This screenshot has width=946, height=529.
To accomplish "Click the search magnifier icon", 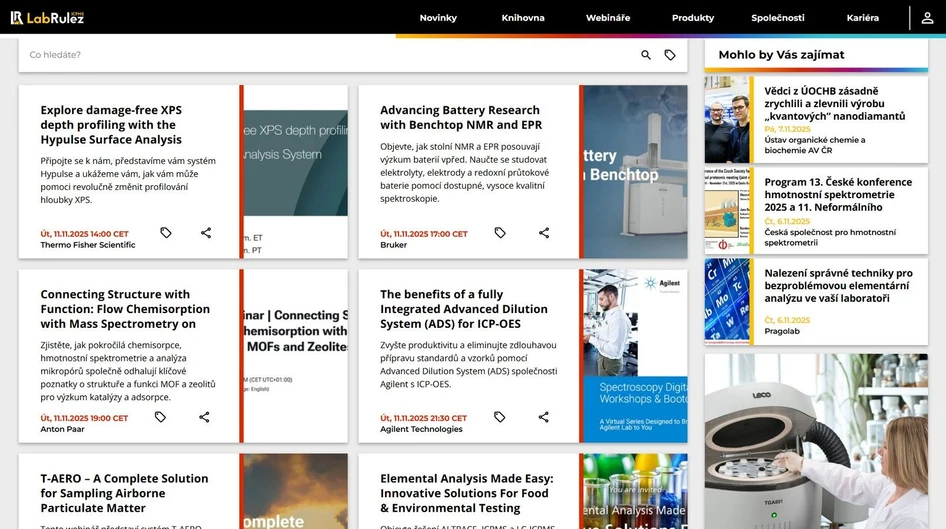I will 646,55.
